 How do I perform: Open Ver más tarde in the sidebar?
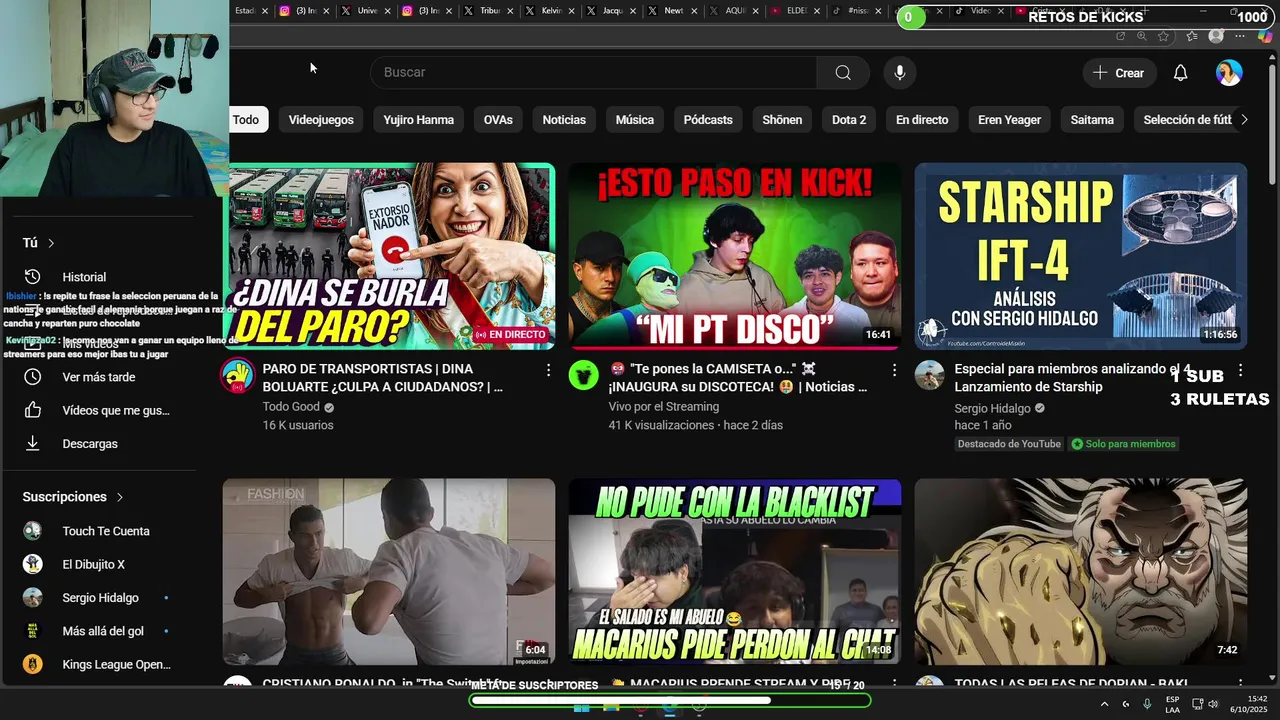(x=99, y=377)
